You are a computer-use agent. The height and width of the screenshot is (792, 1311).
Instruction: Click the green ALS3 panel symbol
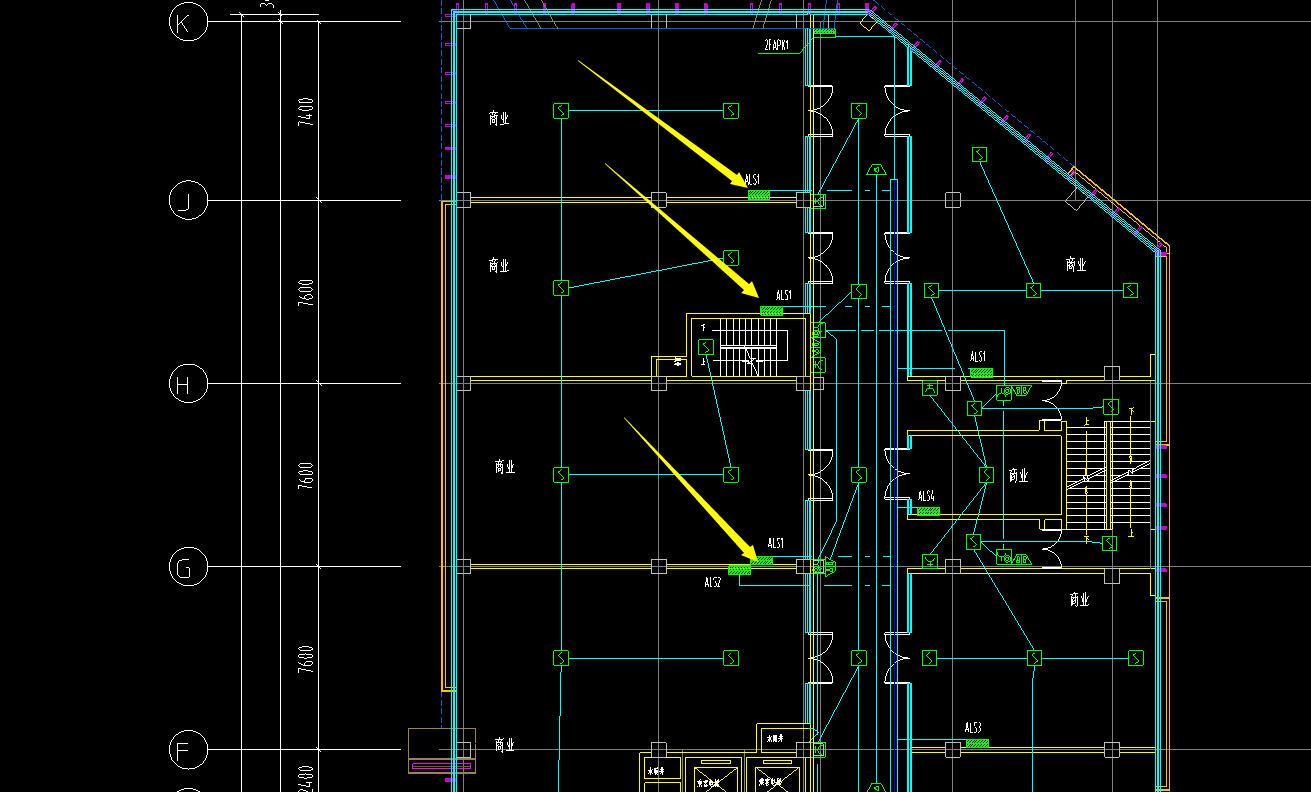[977, 743]
